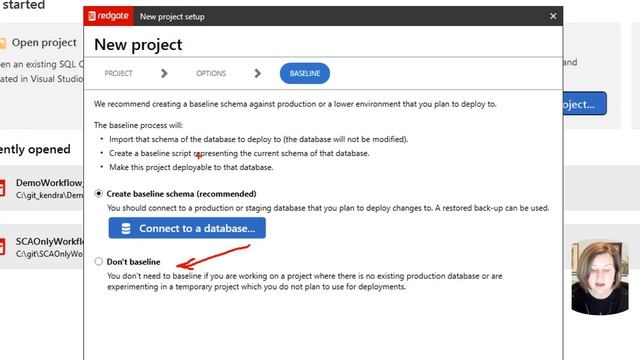The image size is (640, 360).
Task: Click chevron arrow after PROJECT step
Action: pos(164,73)
